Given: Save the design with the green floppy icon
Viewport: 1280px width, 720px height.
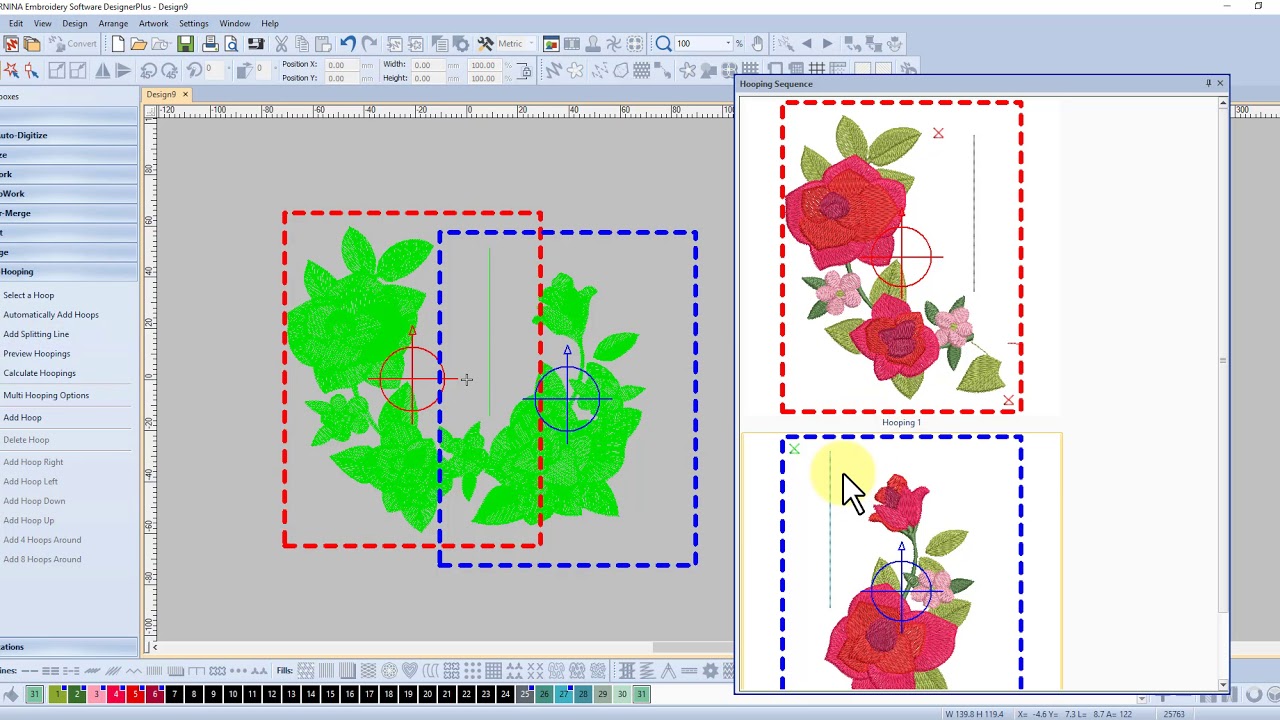Looking at the screenshot, I should pyautogui.click(x=186, y=44).
